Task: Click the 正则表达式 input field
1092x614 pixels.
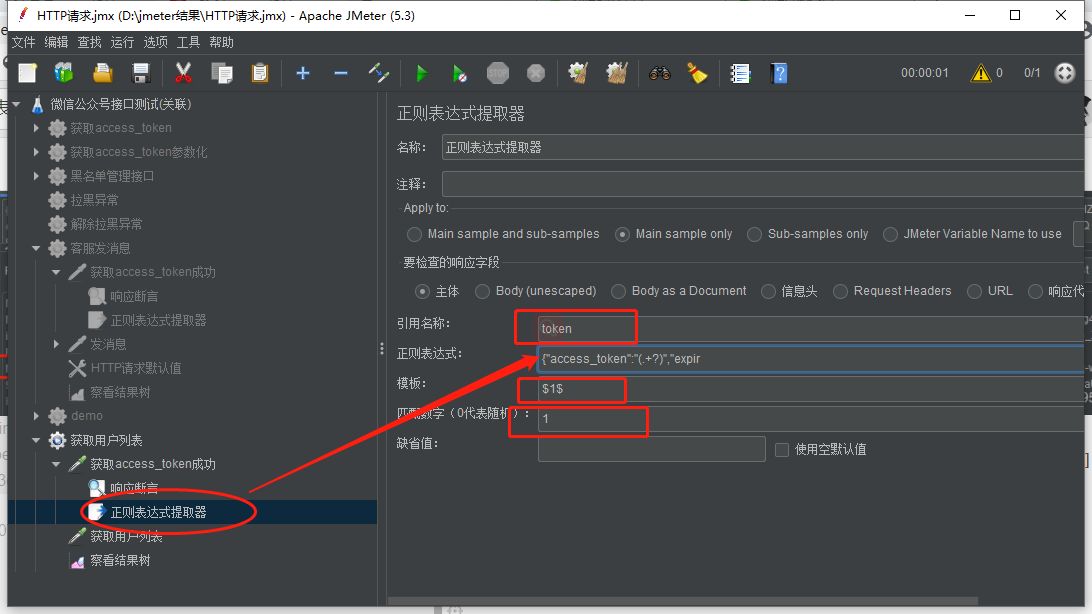Action: click(811, 359)
